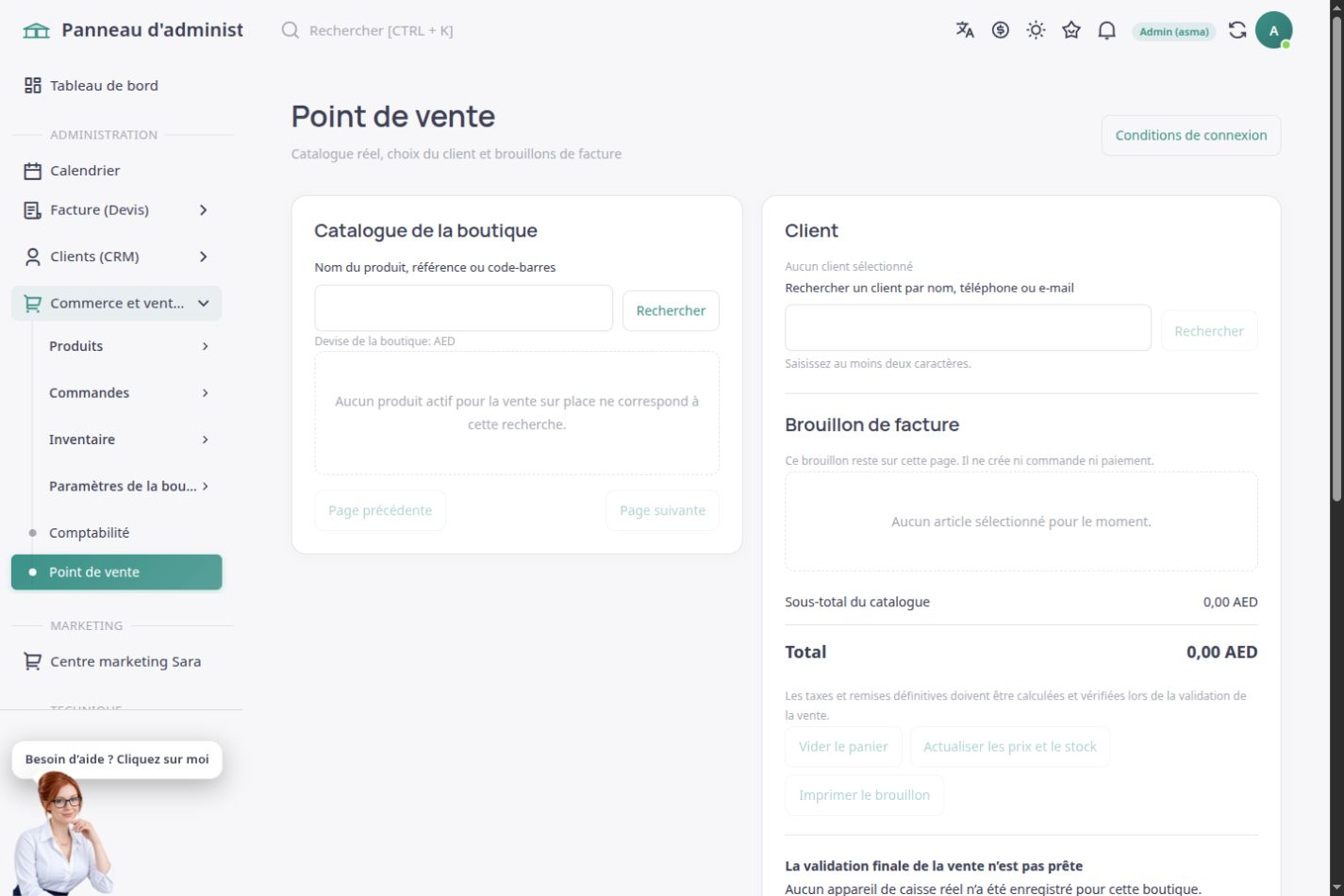Expand the Produits submenu chevron
Viewport: 1344px width, 896px height.
pos(205,346)
